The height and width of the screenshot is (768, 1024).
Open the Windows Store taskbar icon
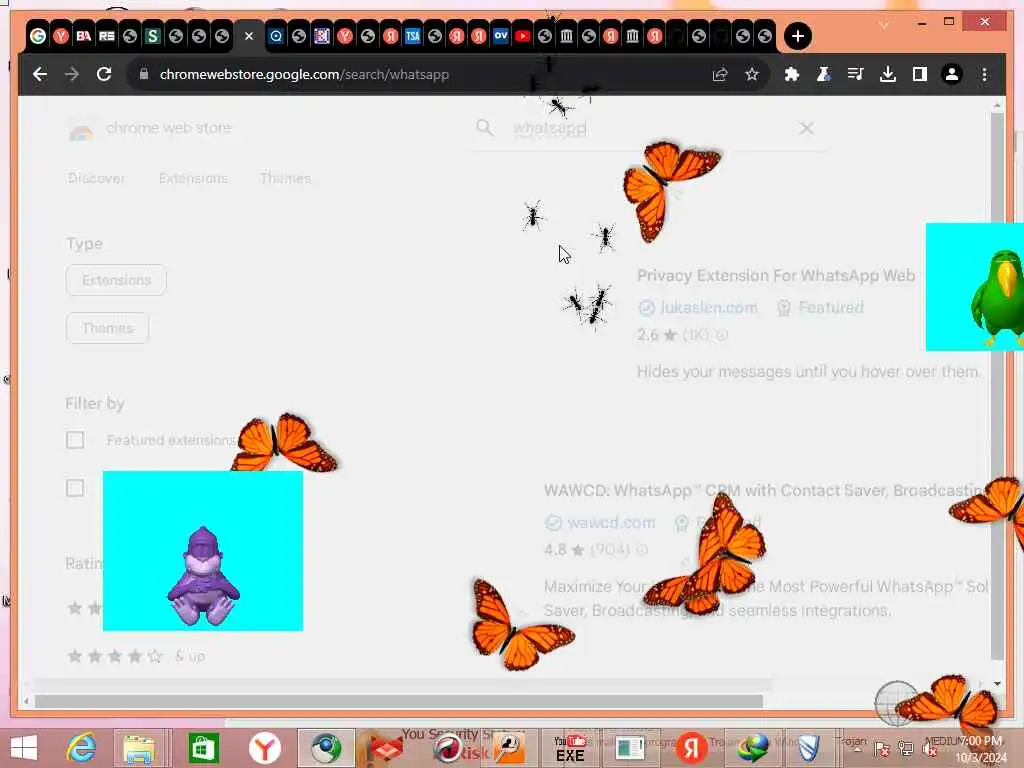pos(203,748)
